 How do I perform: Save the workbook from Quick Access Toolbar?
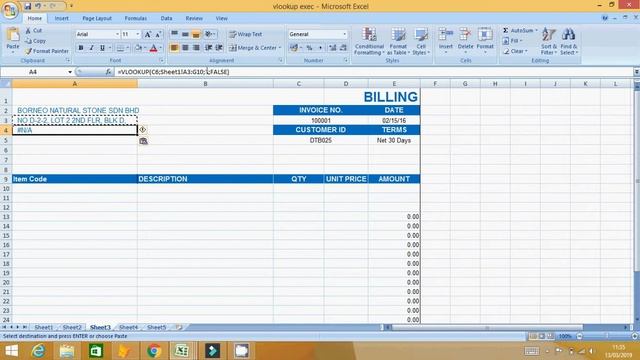pos(27,6)
